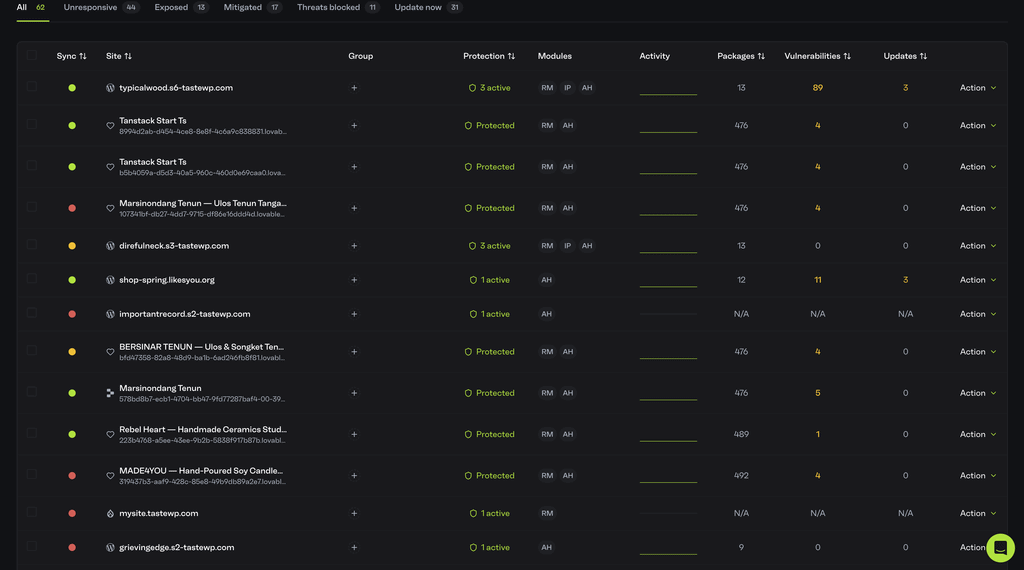
Task: Sort table by Protection column
Action: pos(489,56)
